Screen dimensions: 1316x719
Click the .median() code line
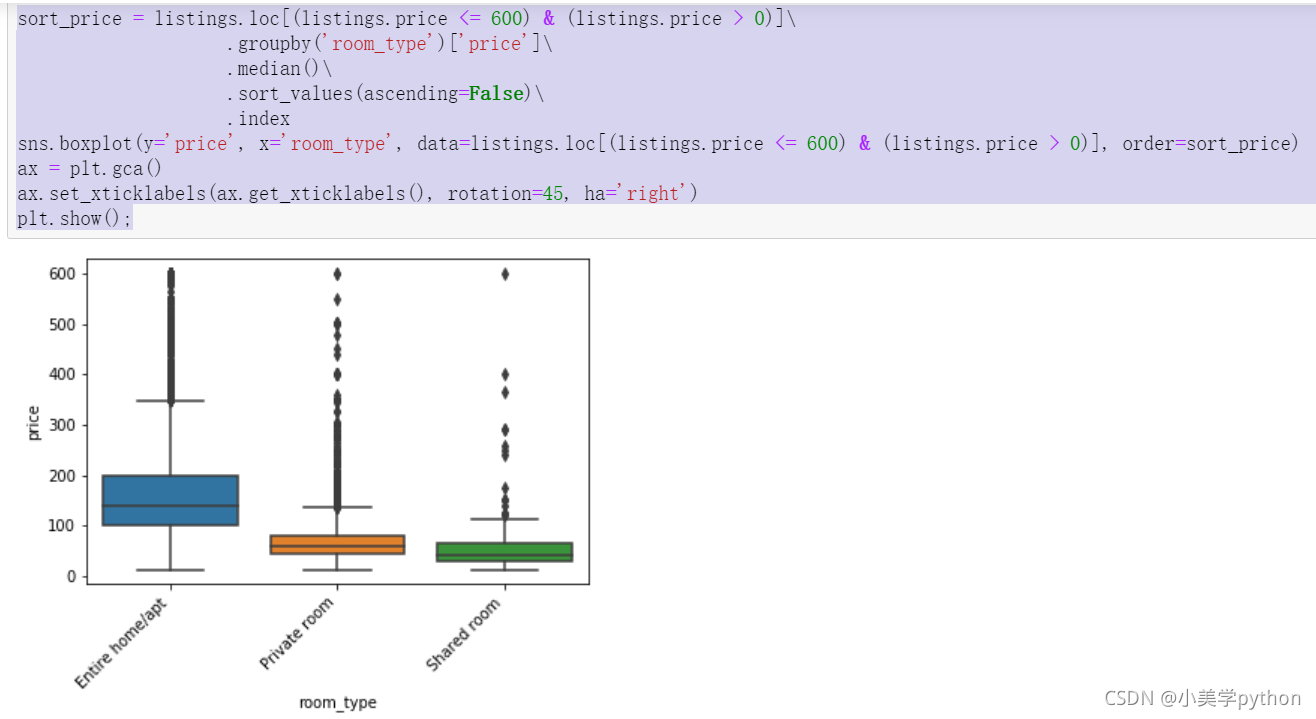coord(279,69)
